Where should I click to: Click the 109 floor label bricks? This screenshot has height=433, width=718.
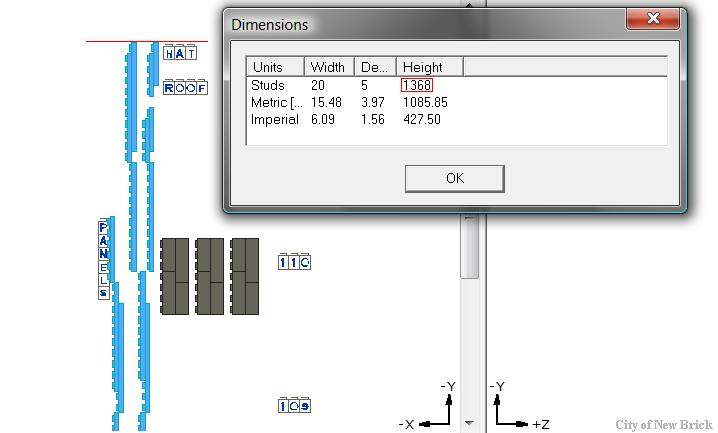point(294,406)
